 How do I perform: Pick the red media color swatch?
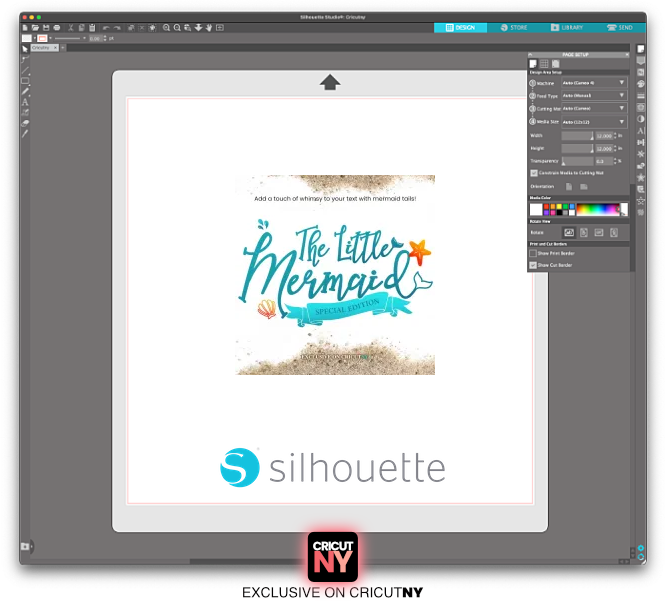coord(546,207)
